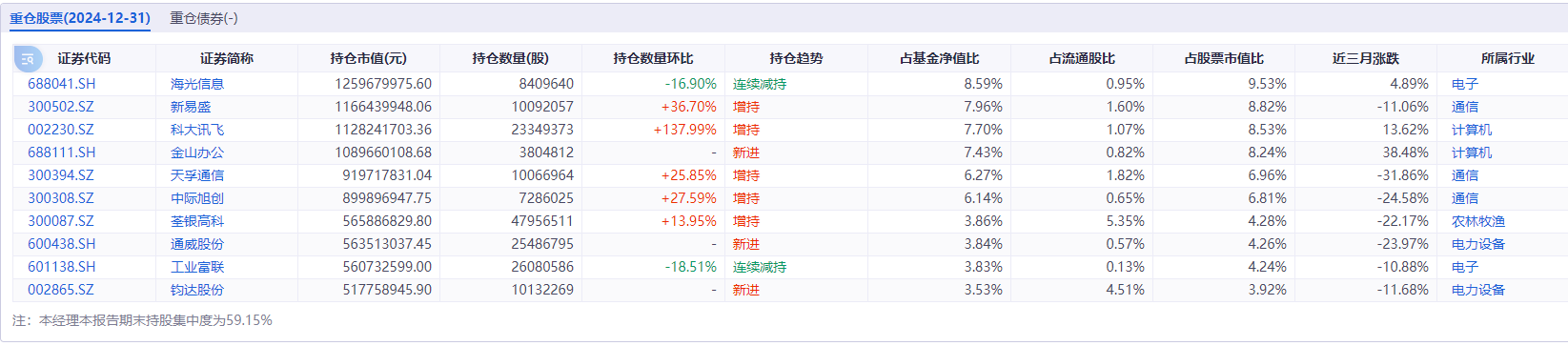Select the 重仓股票(2024-12-31) tab
1568x346 pixels.
click(x=80, y=18)
